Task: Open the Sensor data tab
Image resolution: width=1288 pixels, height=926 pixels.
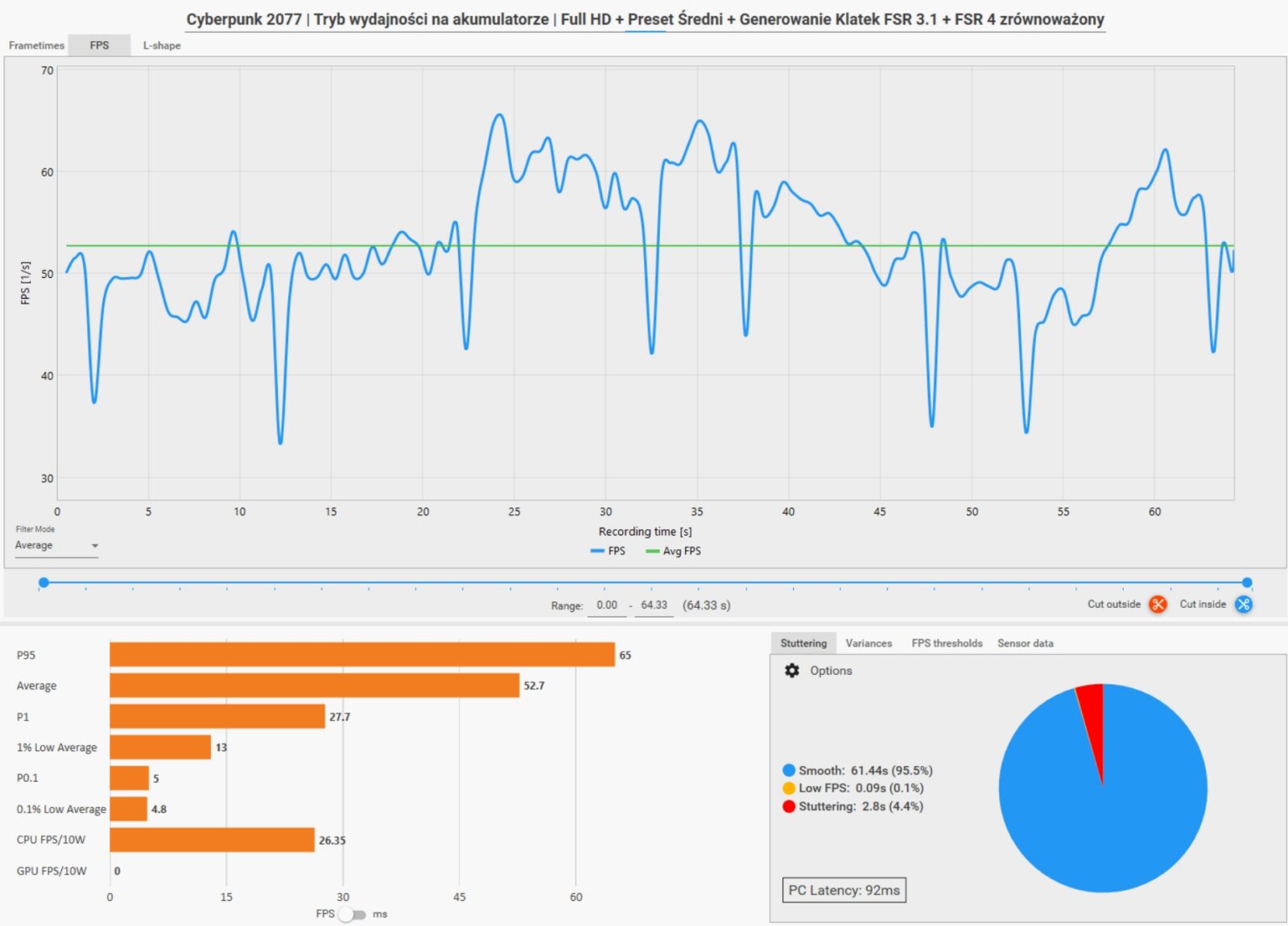Action: 1025,643
